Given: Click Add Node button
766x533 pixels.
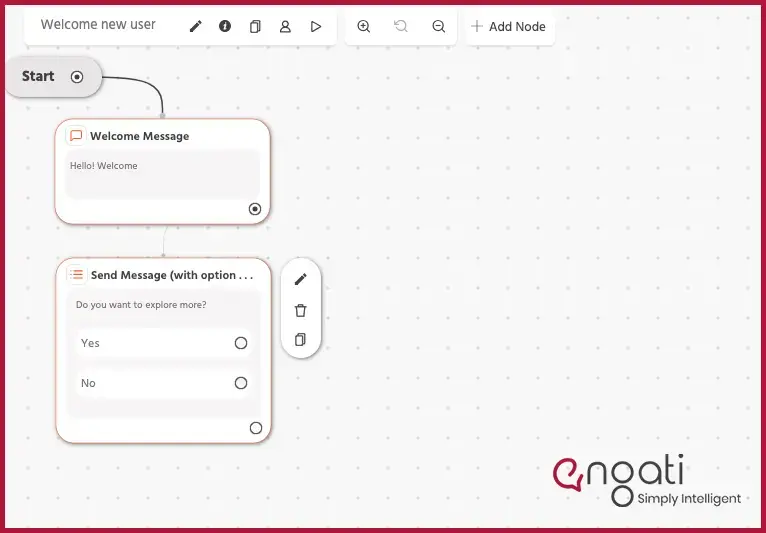Looking at the screenshot, I should point(510,26).
